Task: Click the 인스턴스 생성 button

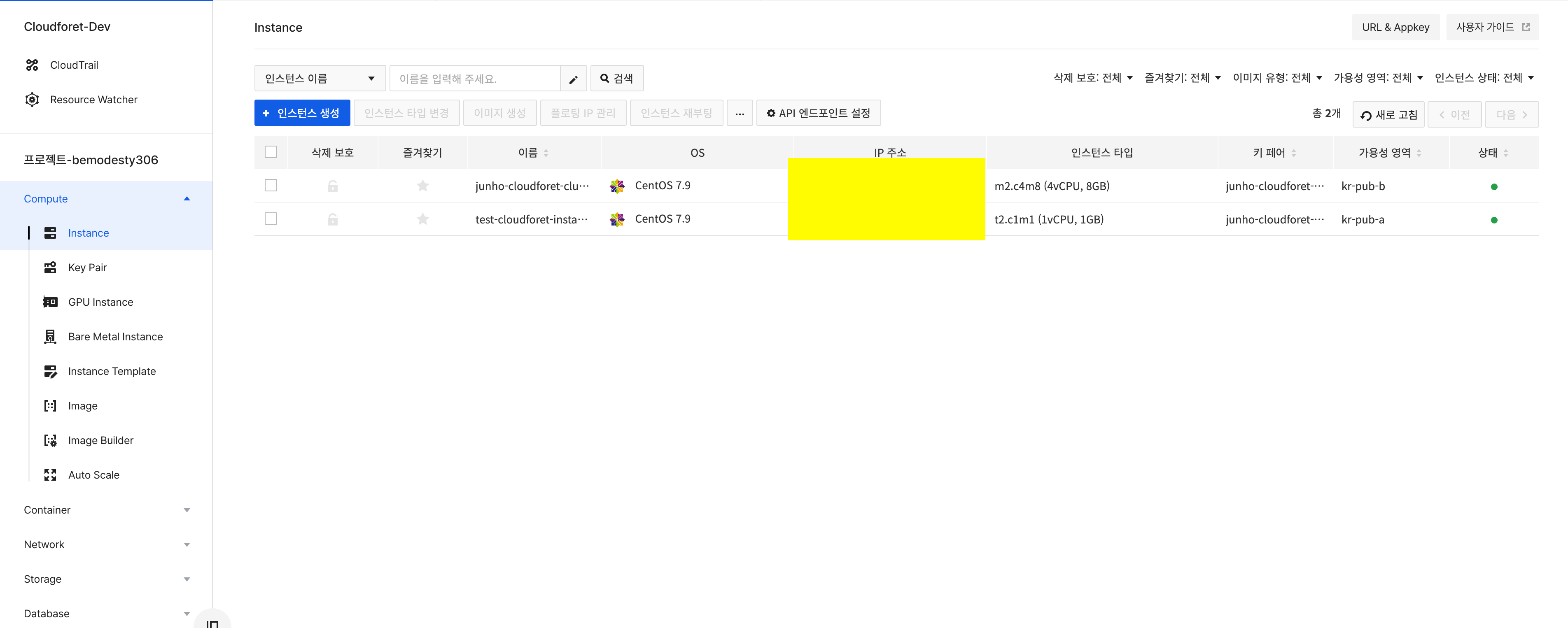Action: tap(302, 113)
